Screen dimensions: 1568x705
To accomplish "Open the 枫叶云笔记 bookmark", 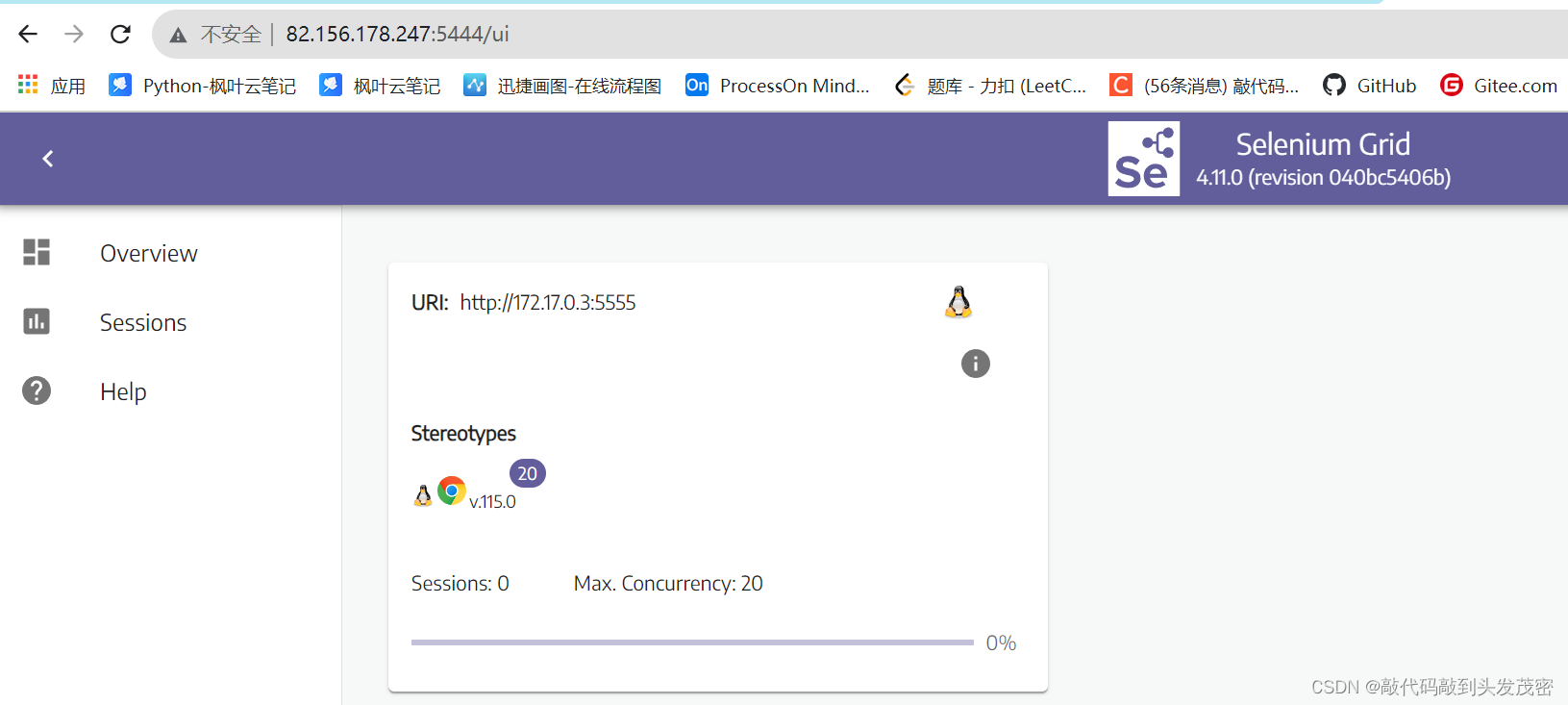I will pyautogui.click(x=380, y=86).
